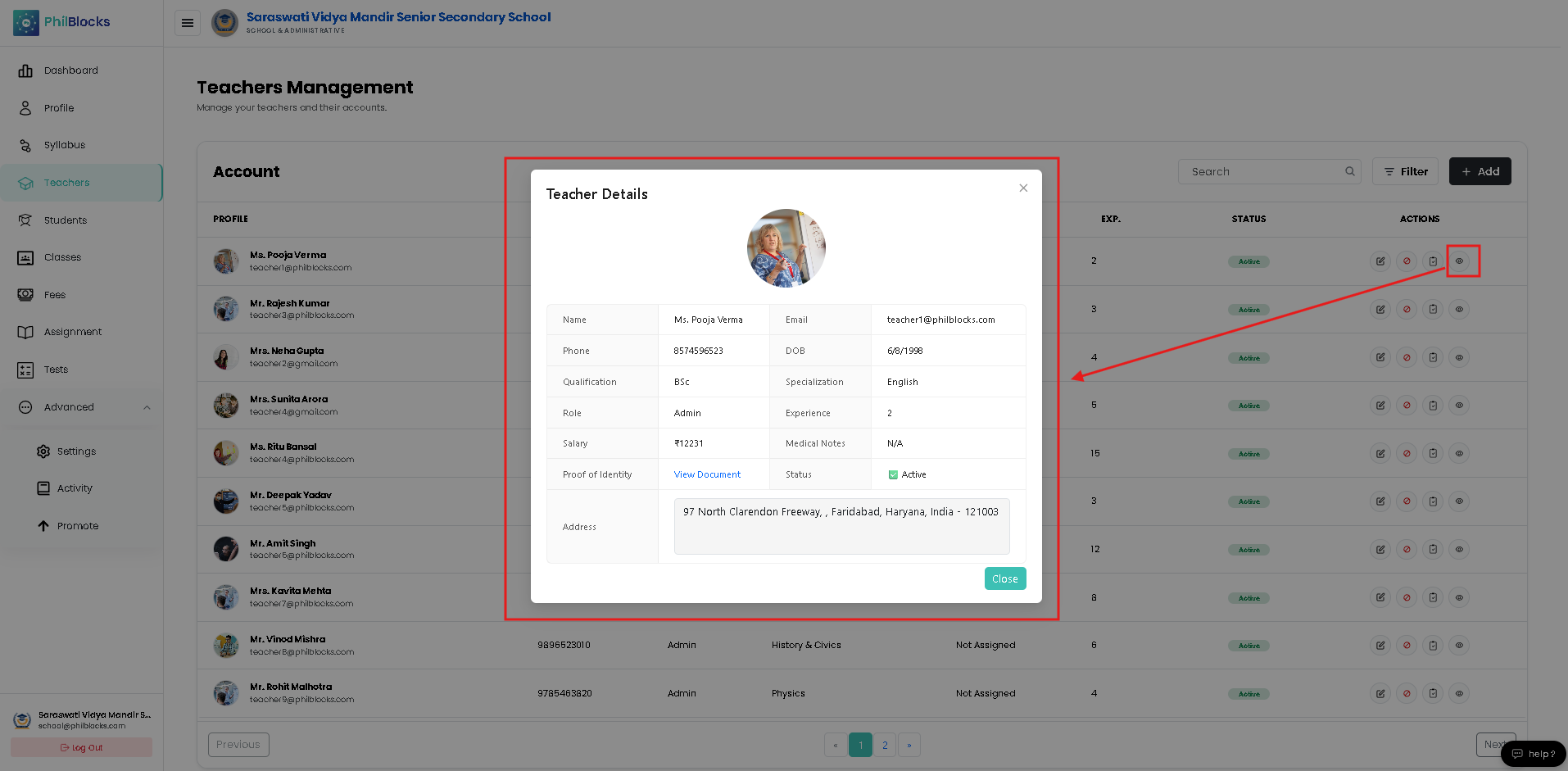Screen dimensions: 1568x771
Task: Open the help chat widget
Action: point(1534,754)
